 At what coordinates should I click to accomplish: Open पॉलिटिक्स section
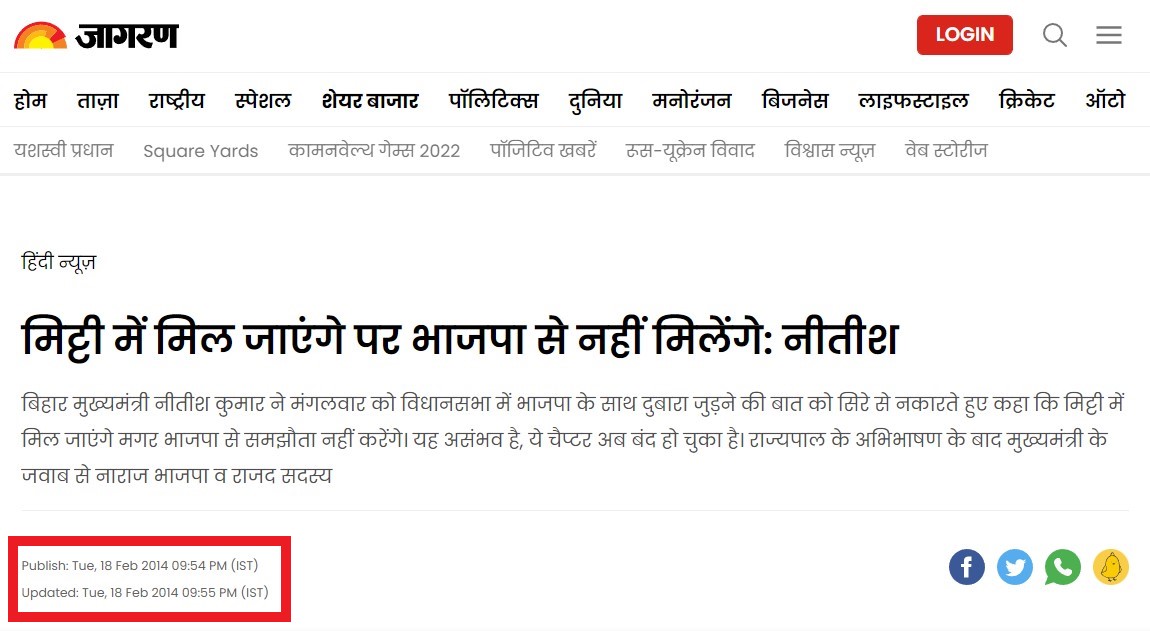pos(494,100)
